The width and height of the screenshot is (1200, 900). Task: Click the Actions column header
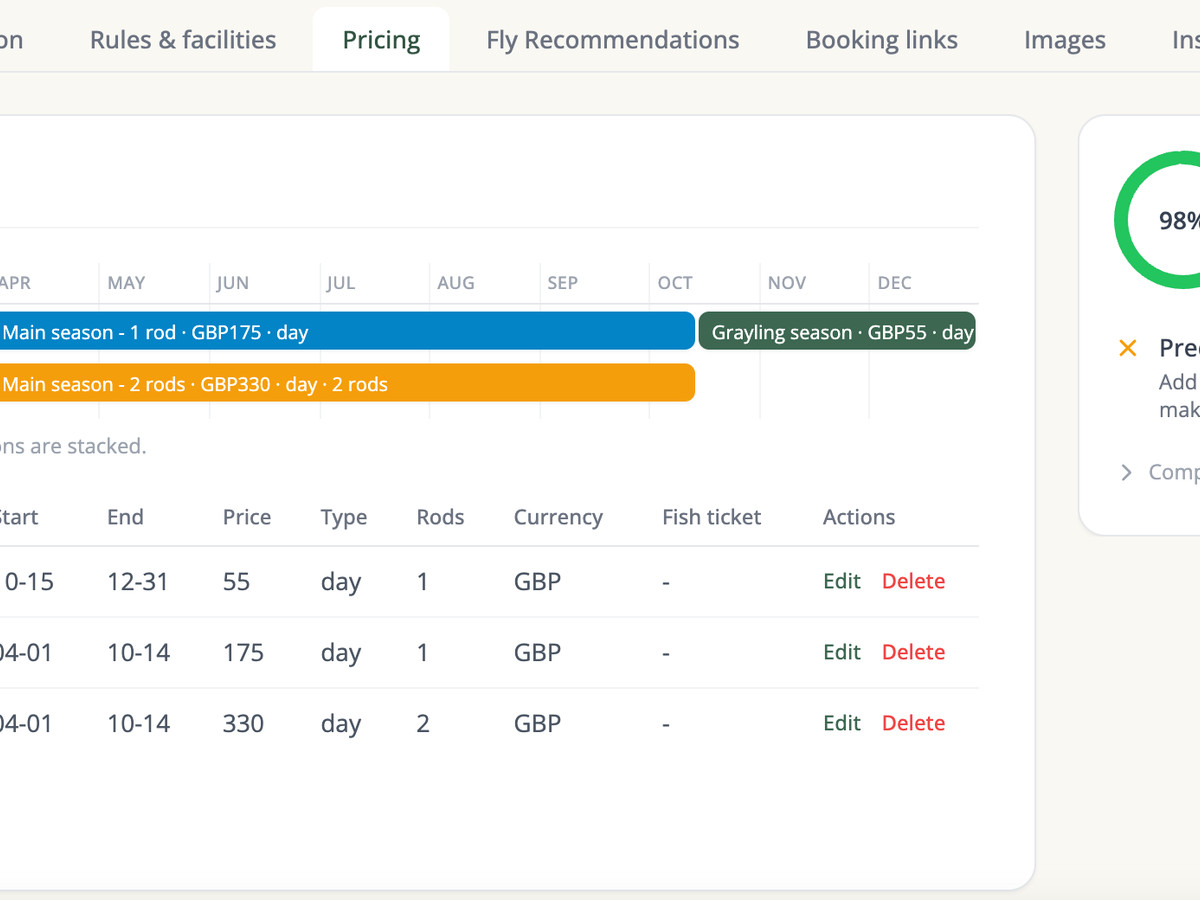click(859, 517)
